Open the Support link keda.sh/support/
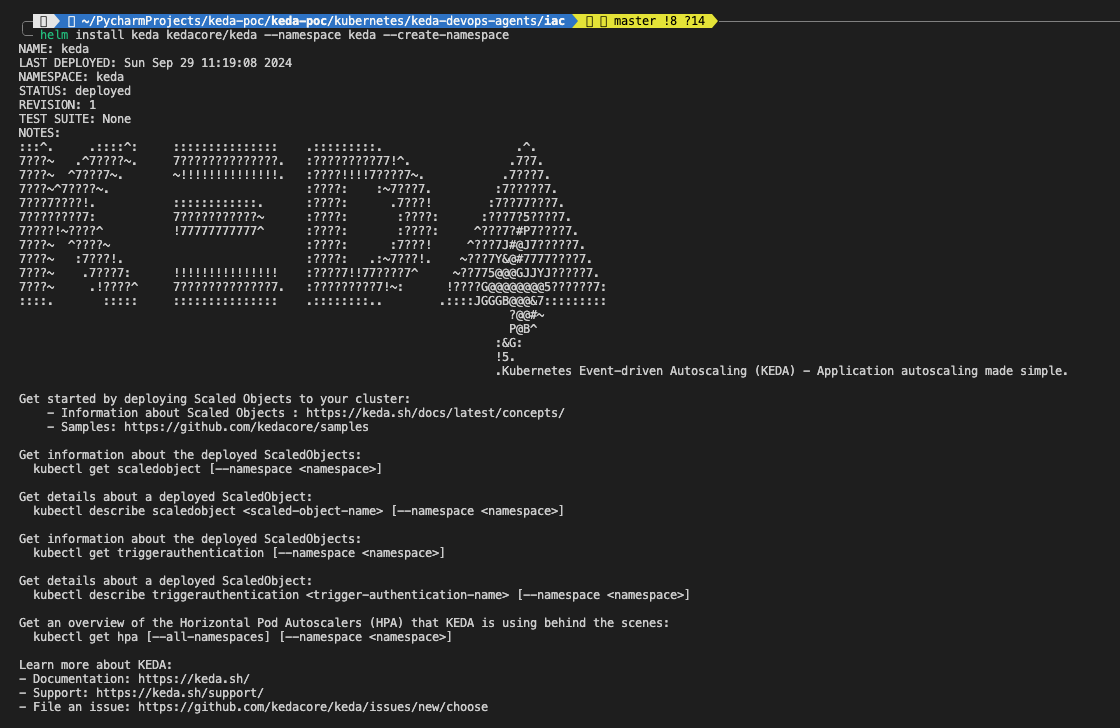This screenshot has width=1120, height=728. pos(180,692)
